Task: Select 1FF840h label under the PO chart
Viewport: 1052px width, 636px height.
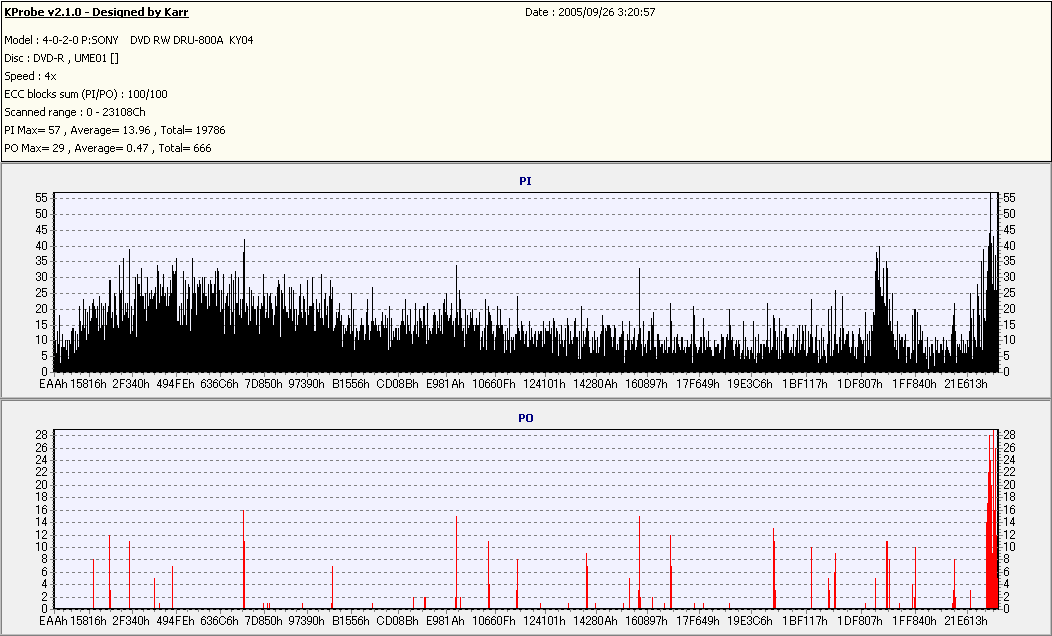Action: click(x=914, y=621)
